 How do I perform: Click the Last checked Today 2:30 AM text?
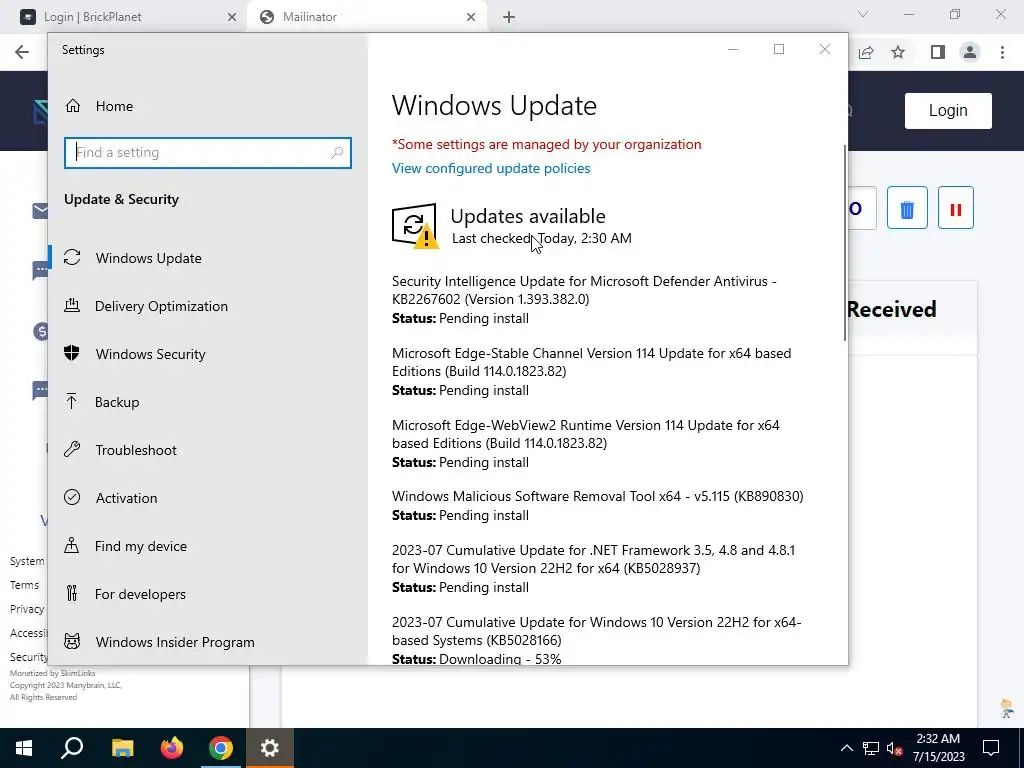pos(541,238)
